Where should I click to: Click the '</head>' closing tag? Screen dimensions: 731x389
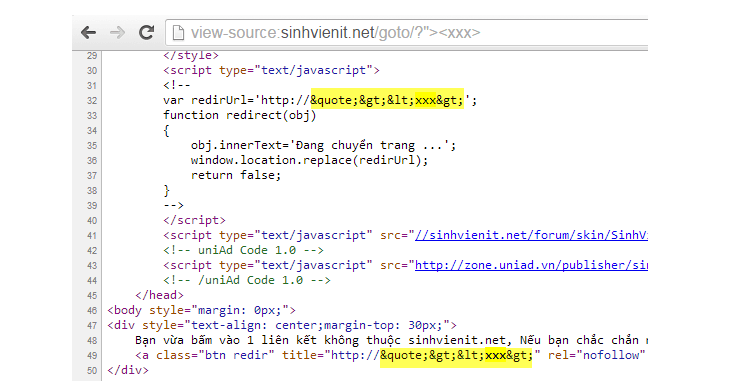[x=159, y=295]
